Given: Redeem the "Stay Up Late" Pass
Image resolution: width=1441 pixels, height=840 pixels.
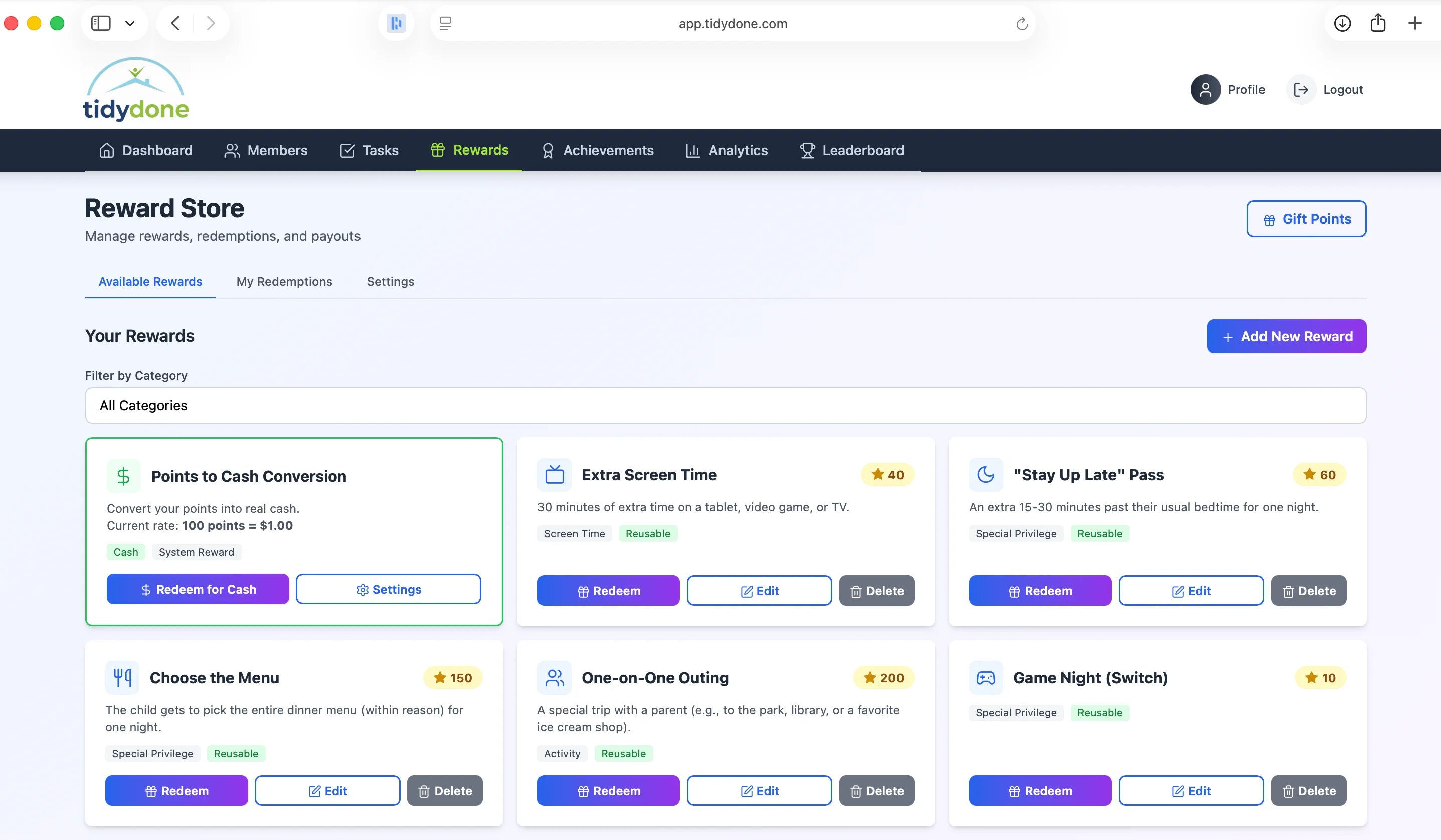Looking at the screenshot, I should coord(1040,591).
